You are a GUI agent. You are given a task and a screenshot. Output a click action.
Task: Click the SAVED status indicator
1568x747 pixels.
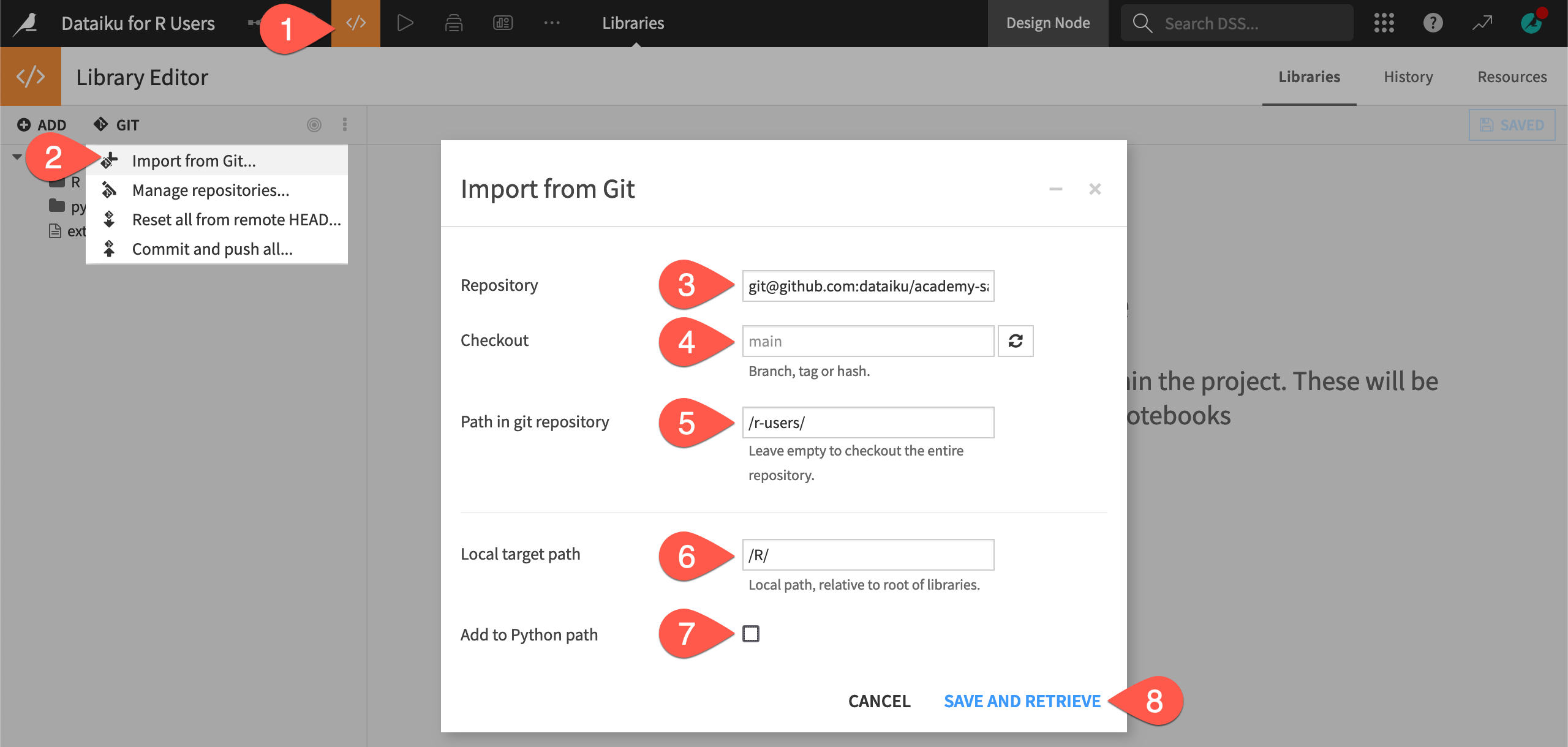coord(1512,124)
